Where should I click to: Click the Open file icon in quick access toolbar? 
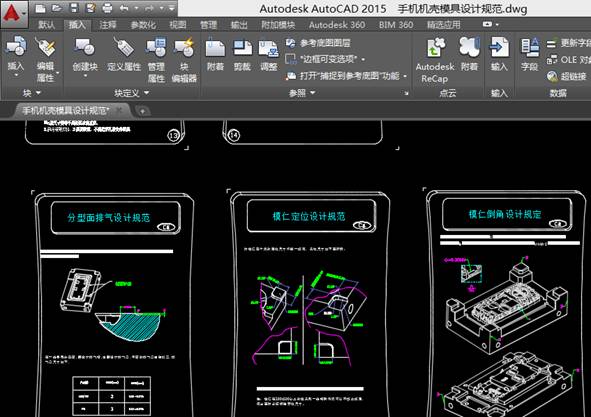tap(57, 8)
